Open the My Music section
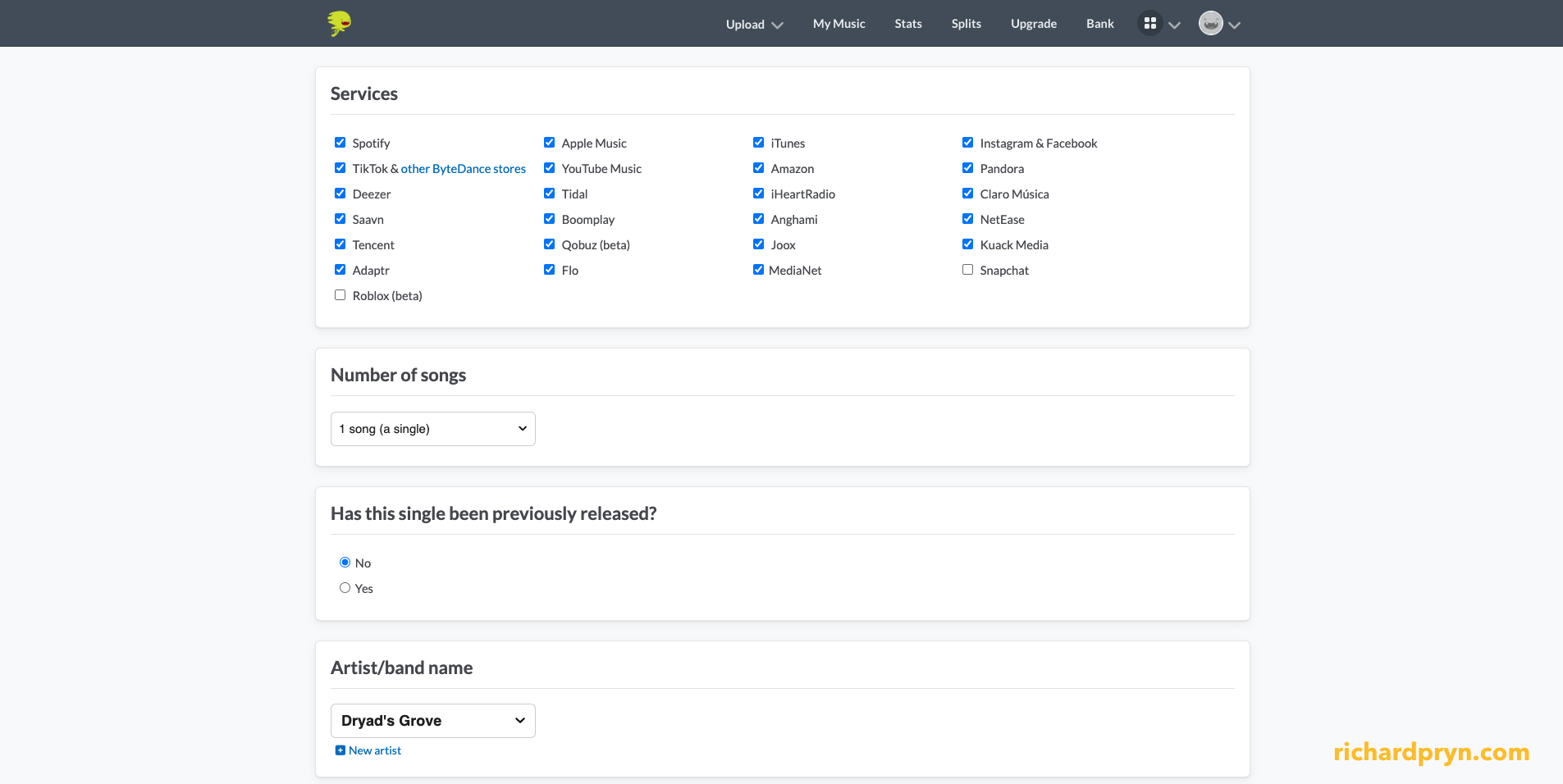Screen dimensions: 1563x784 pyautogui.click(x=838, y=23)
